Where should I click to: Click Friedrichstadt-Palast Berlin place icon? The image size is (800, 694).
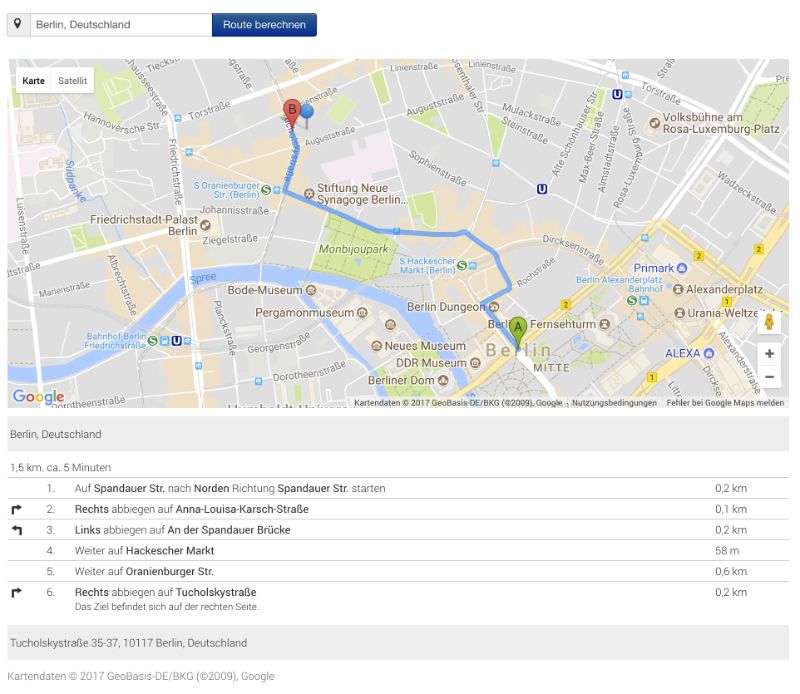[205, 225]
